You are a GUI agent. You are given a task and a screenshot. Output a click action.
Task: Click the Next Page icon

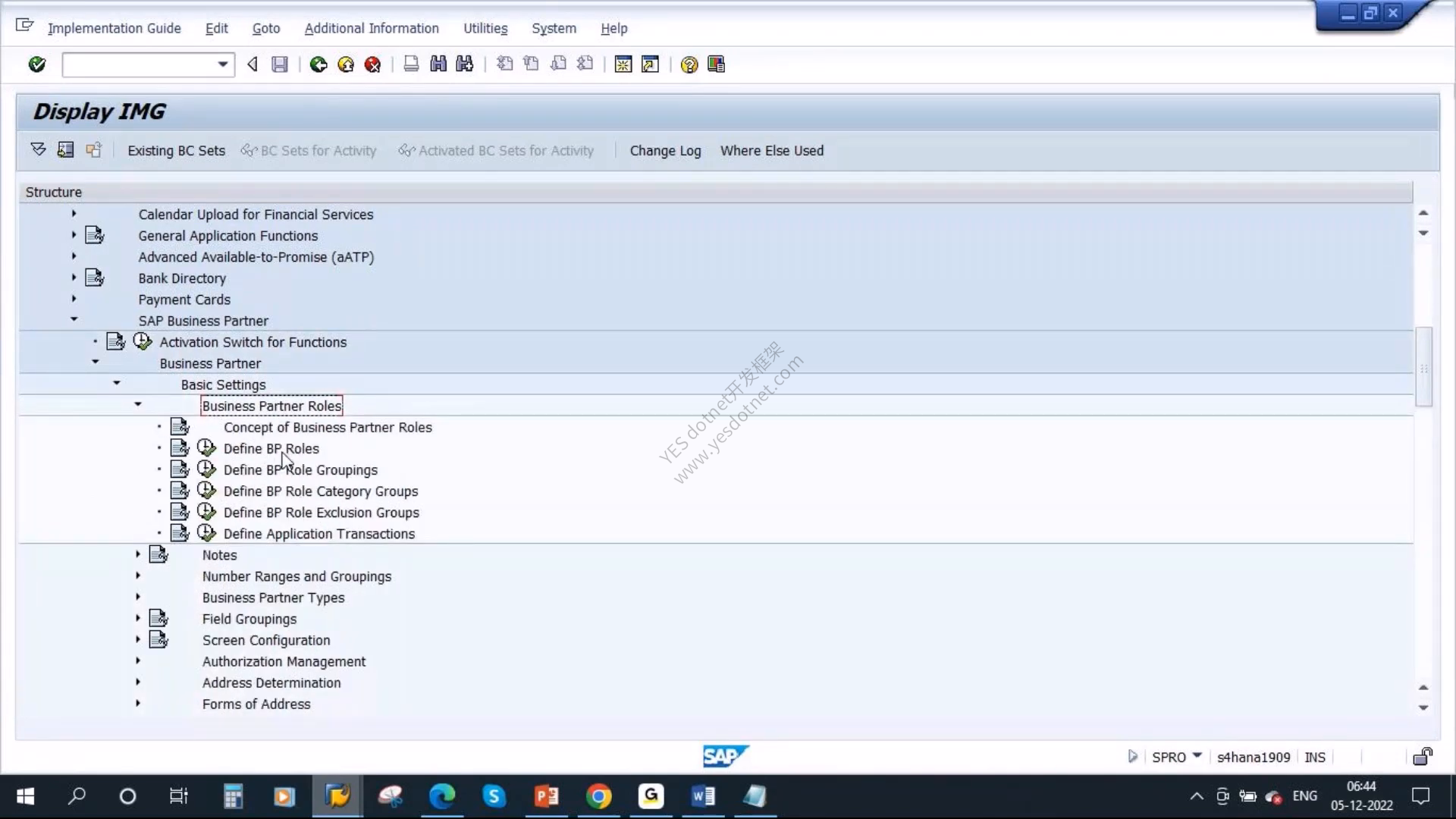point(558,64)
